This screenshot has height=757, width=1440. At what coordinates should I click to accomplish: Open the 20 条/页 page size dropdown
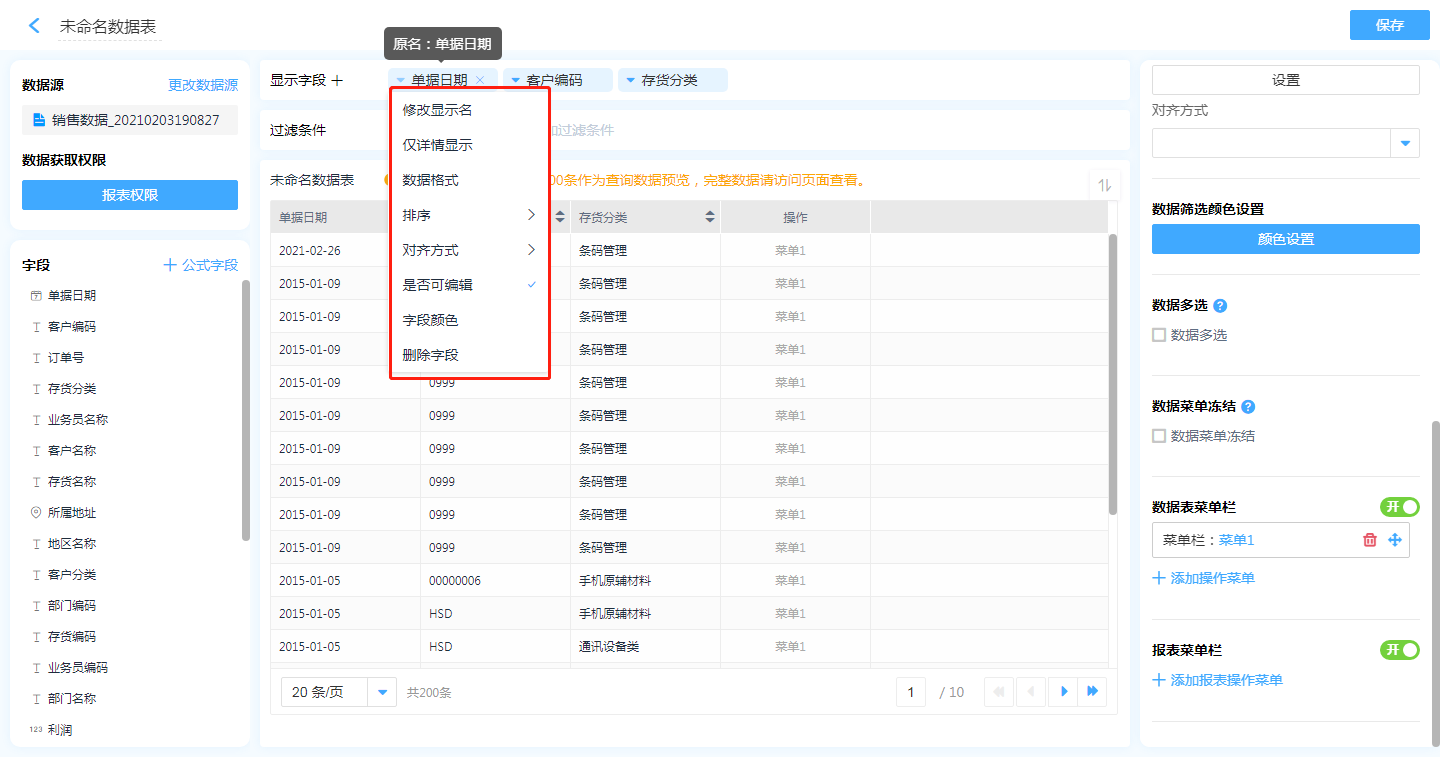click(x=382, y=692)
